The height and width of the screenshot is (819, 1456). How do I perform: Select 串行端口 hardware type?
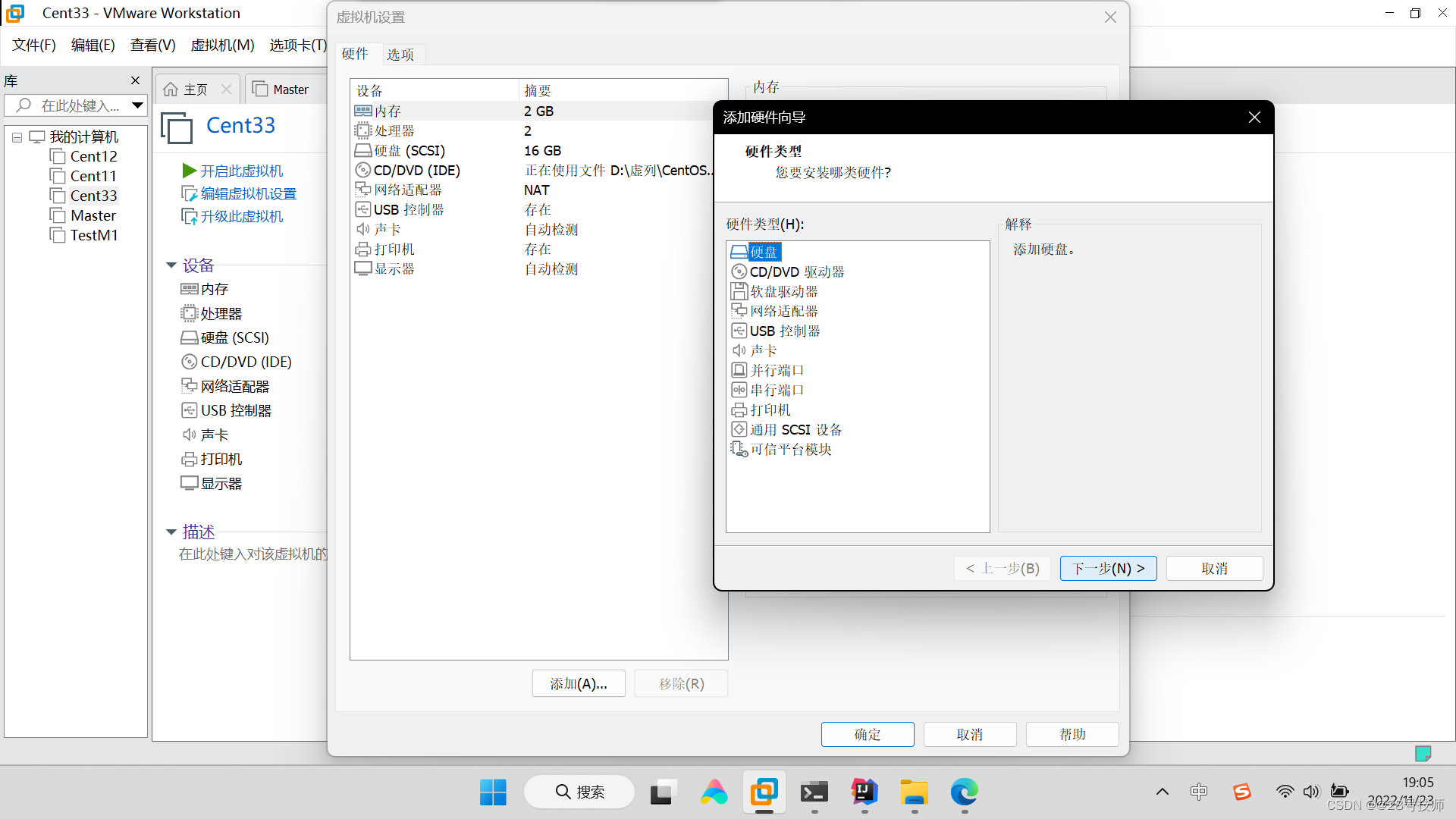[x=767, y=390]
